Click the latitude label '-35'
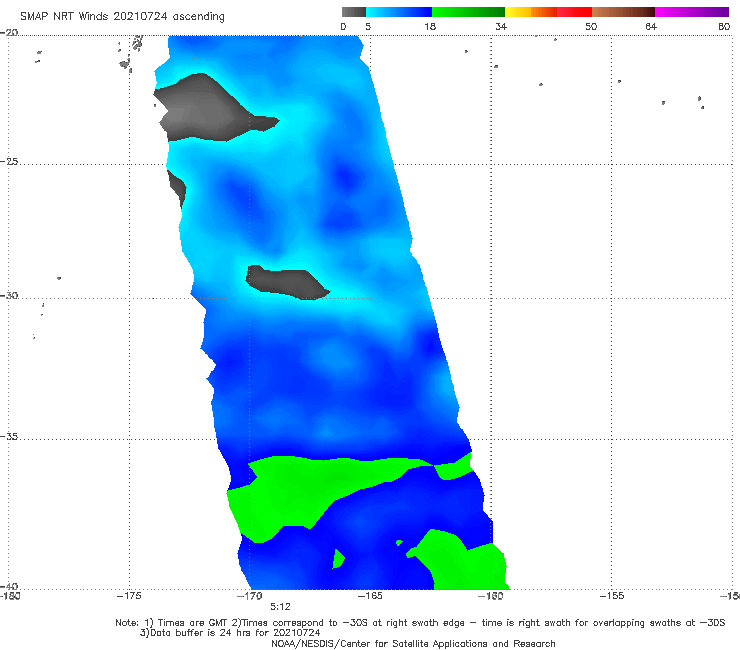The height and width of the screenshot is (650, 740). point(9,436)
